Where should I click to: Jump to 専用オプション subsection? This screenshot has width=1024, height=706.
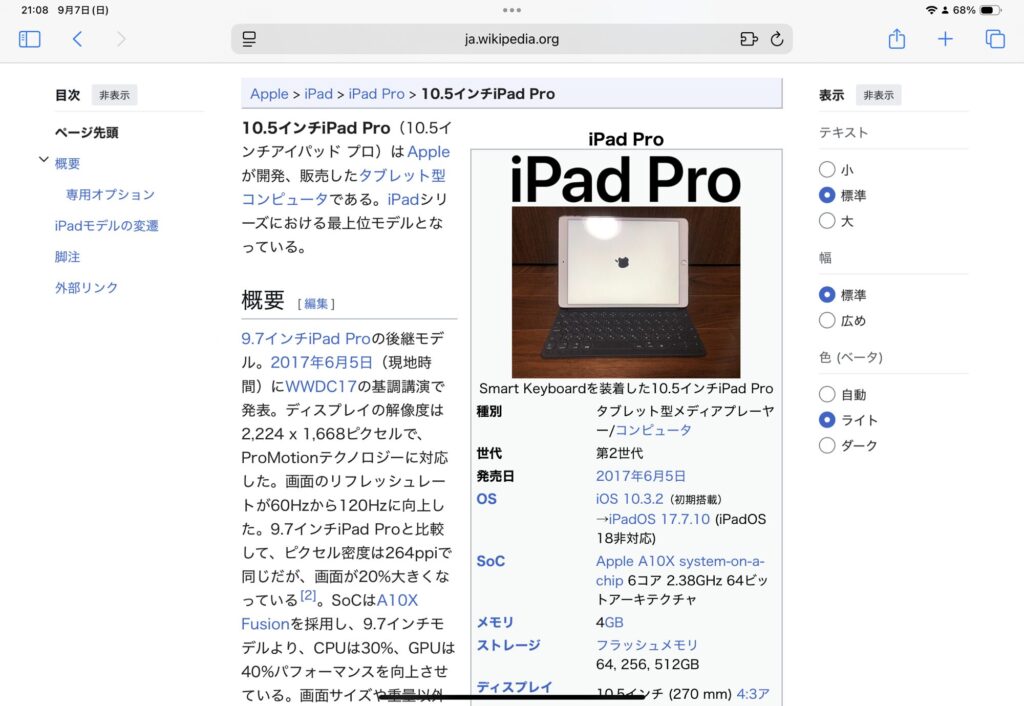(x=110, y=195)
